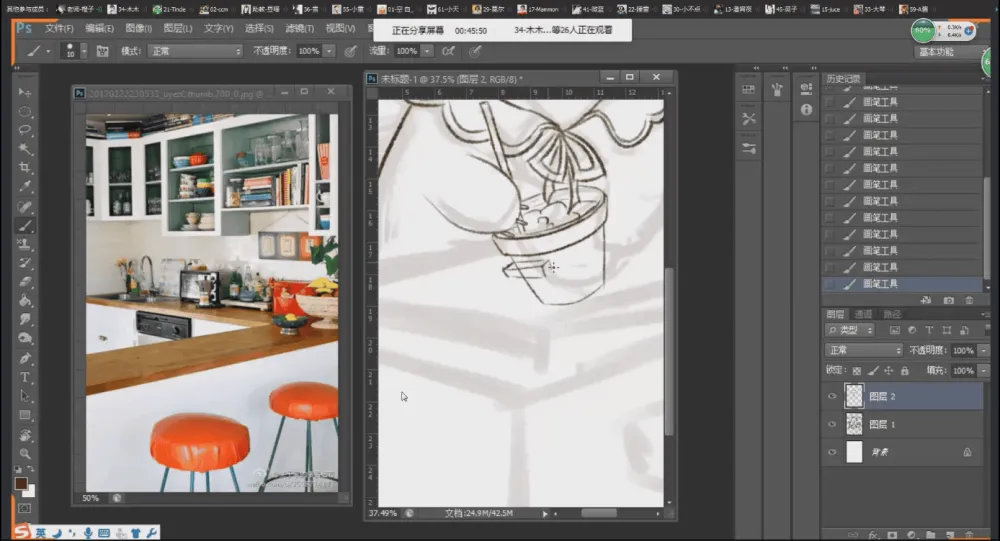
Task: Open the layer blend mode 正常 dropdown
Action: (863, 350)
